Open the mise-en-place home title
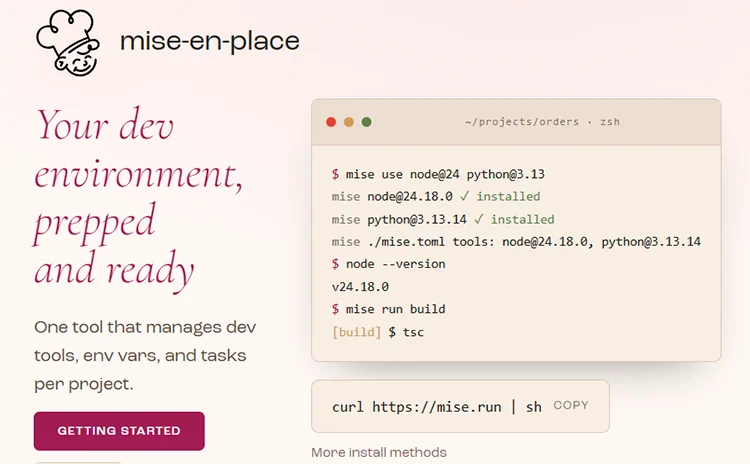 (x=210, y=41)
